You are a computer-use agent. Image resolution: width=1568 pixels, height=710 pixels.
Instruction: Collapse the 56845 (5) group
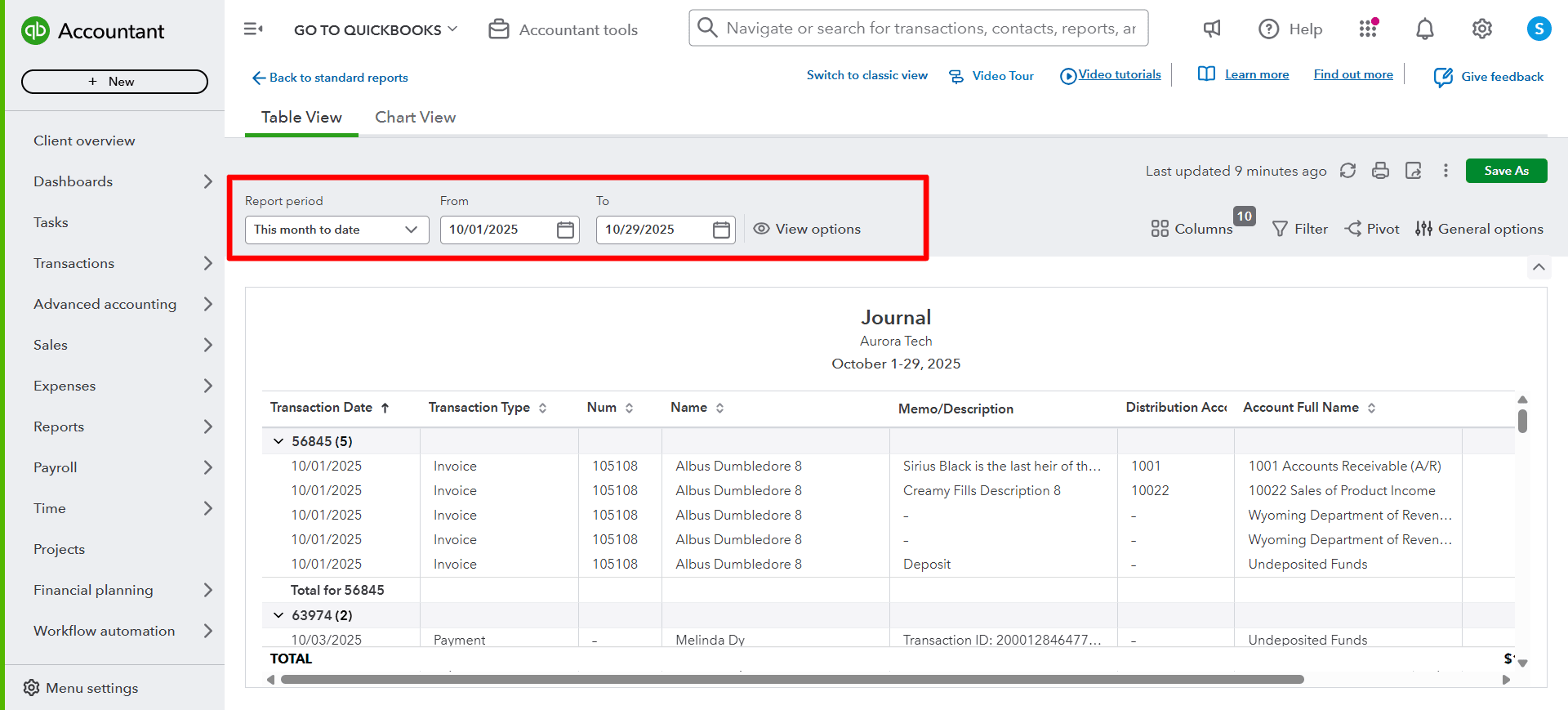pos(278,441)
